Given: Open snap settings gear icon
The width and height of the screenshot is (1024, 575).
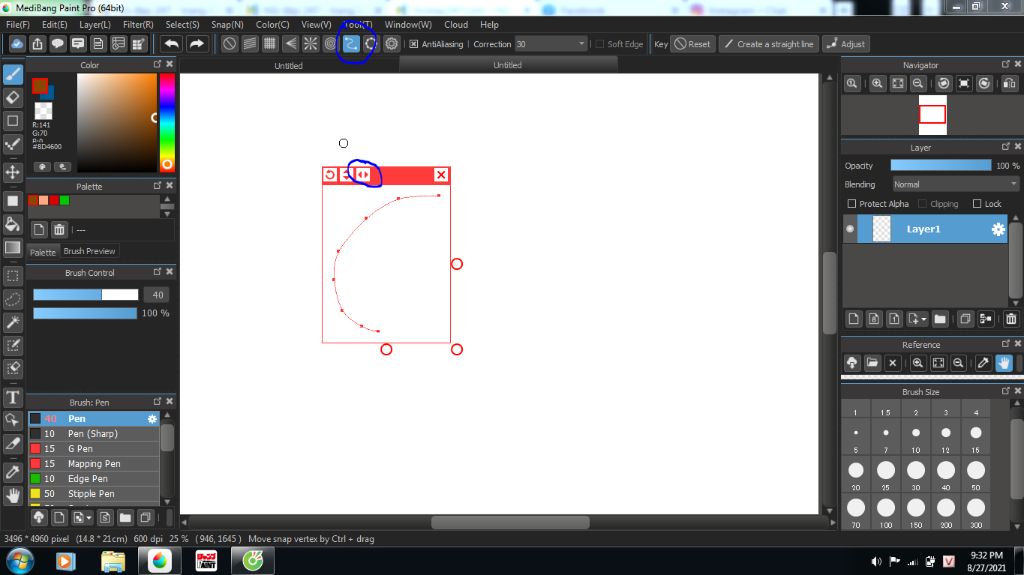Looking at the screenshot, I should click(391, 44).
